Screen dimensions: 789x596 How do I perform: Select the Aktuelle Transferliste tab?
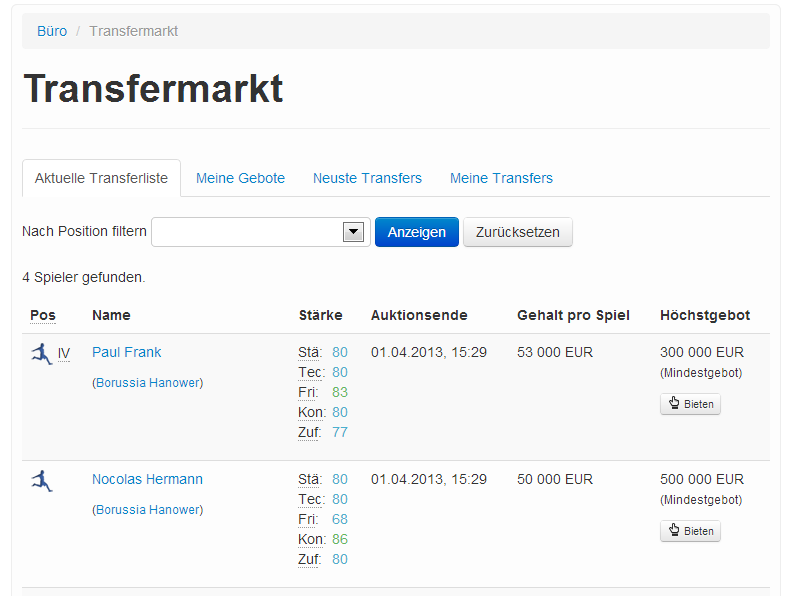(x=101, y=178)
